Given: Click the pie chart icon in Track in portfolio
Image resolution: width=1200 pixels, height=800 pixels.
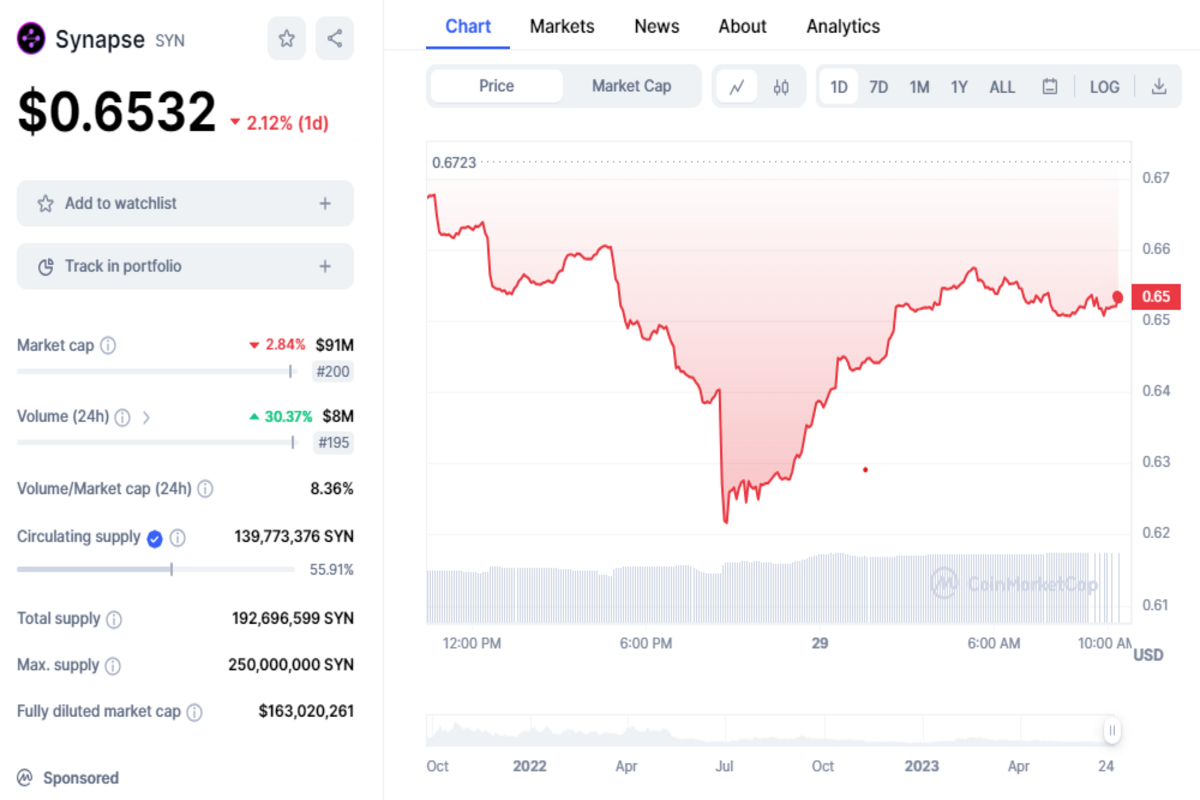Looking at the screenshot, I should (x=45, y=267).
